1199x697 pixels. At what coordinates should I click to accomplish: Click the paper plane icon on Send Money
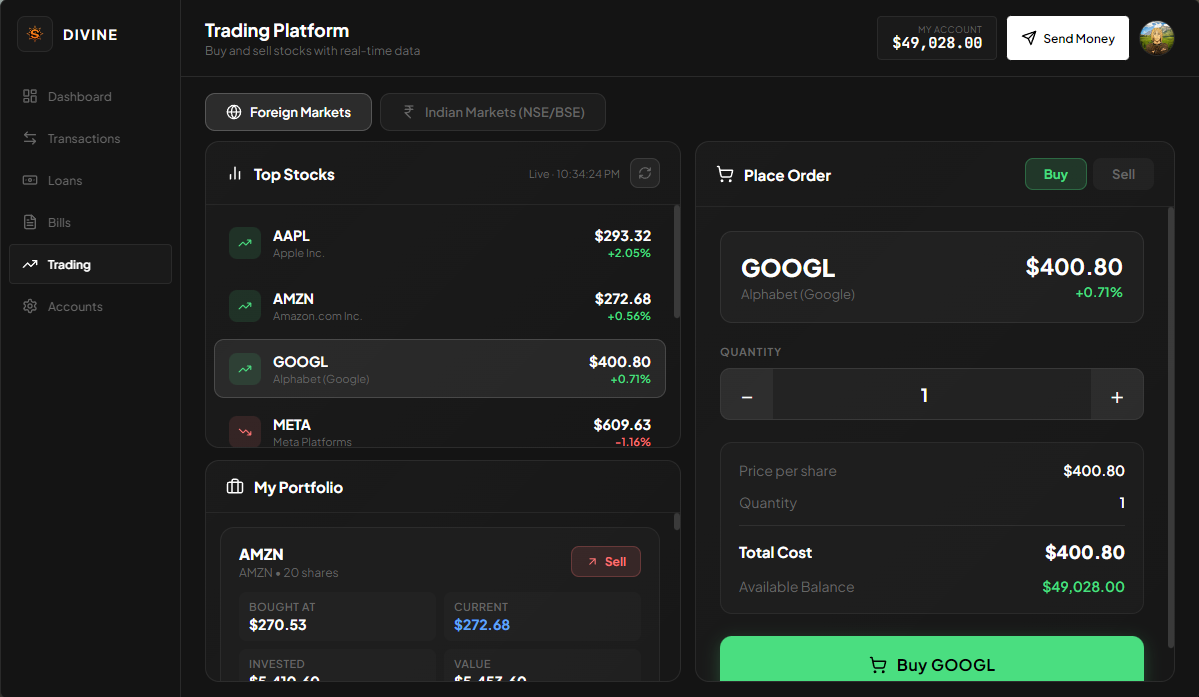[1029, 38]
